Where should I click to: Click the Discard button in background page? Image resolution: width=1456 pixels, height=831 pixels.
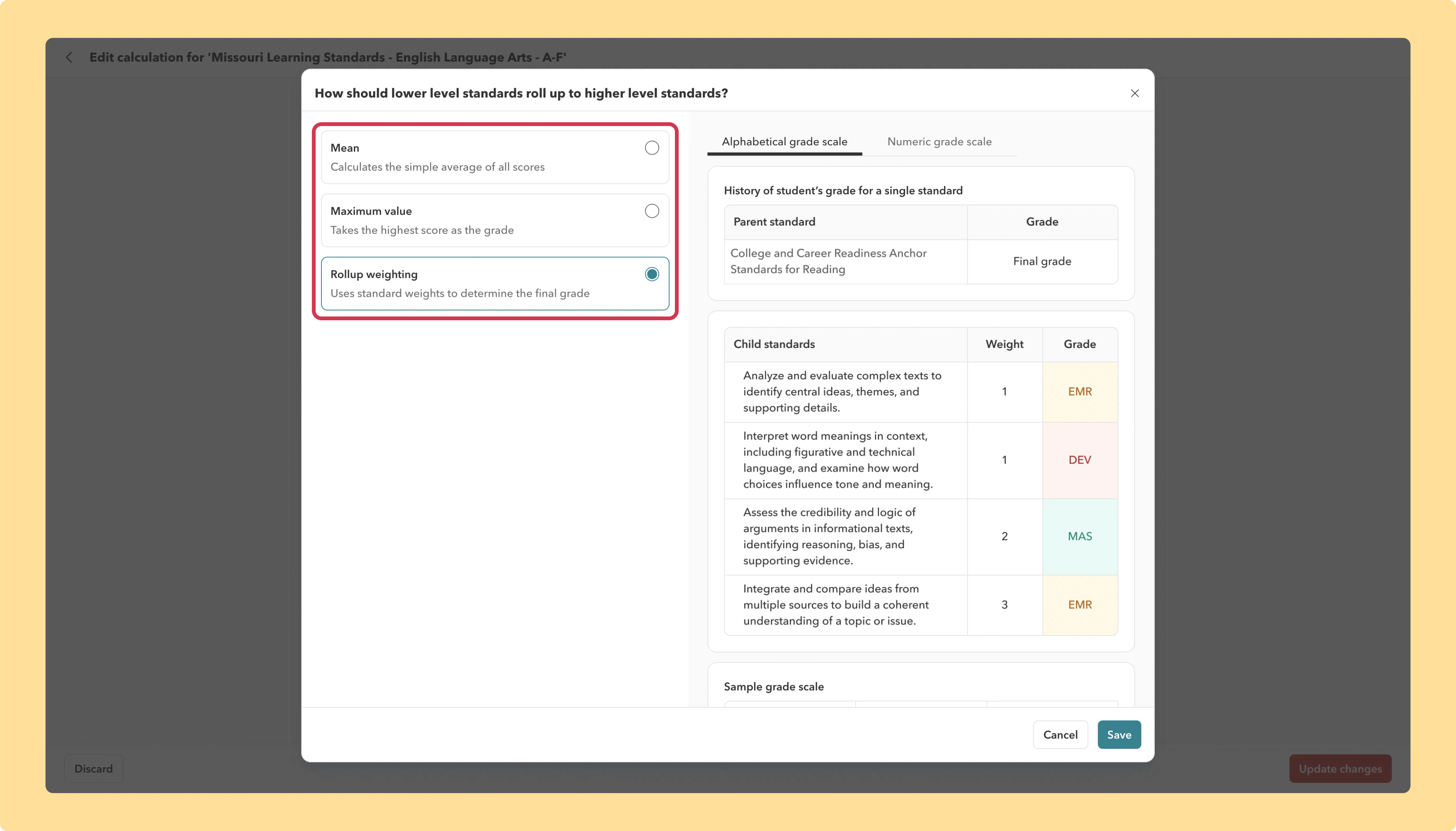tap(94, 769)
